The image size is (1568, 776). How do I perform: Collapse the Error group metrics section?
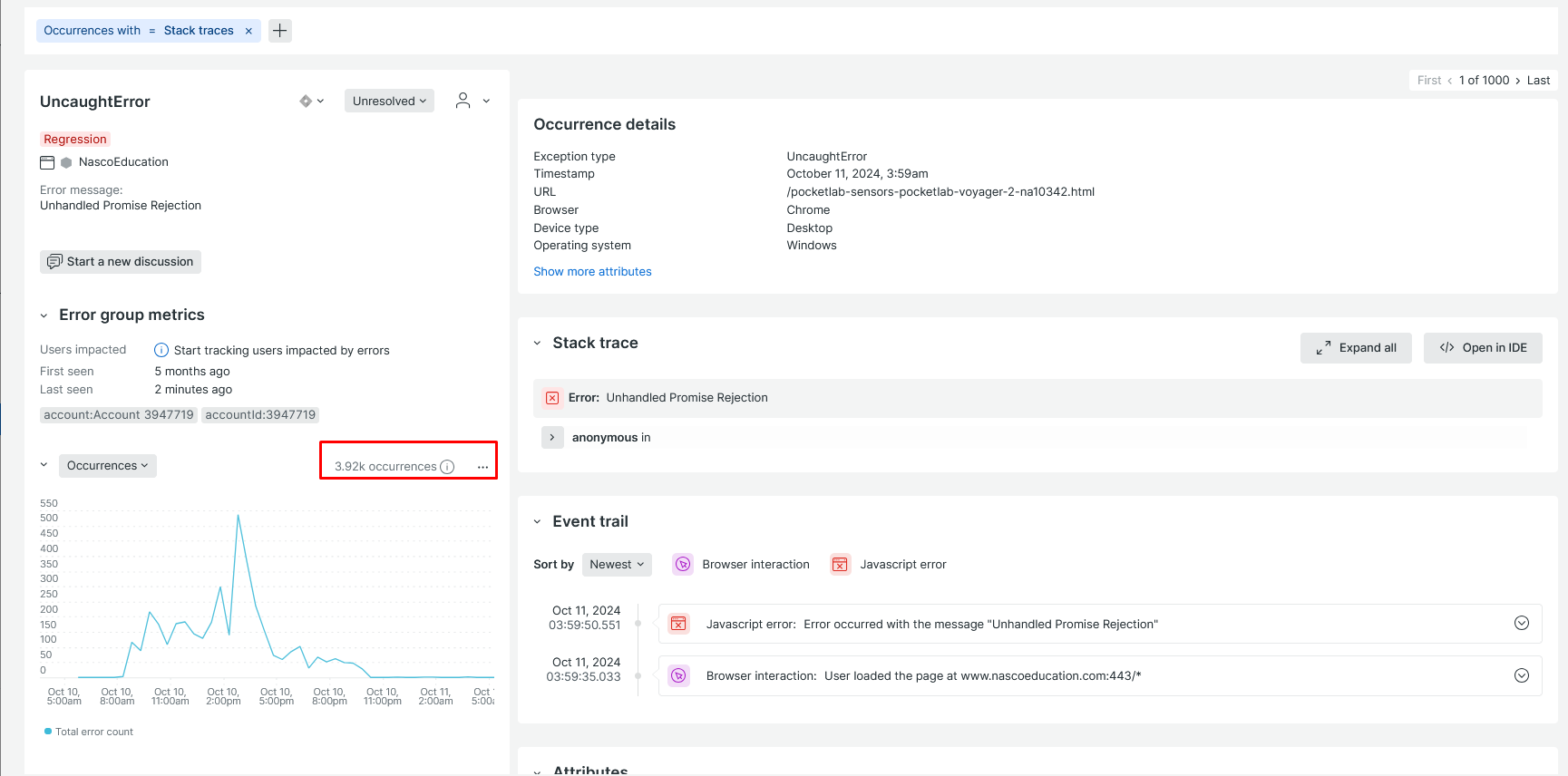(x=44, y=315)
